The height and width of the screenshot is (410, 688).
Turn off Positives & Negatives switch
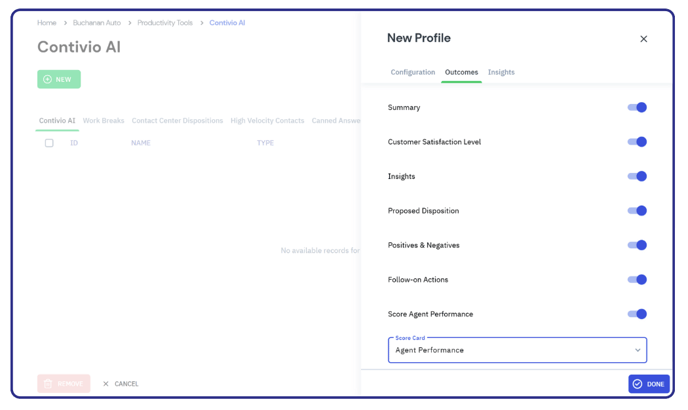pos(637,245)
